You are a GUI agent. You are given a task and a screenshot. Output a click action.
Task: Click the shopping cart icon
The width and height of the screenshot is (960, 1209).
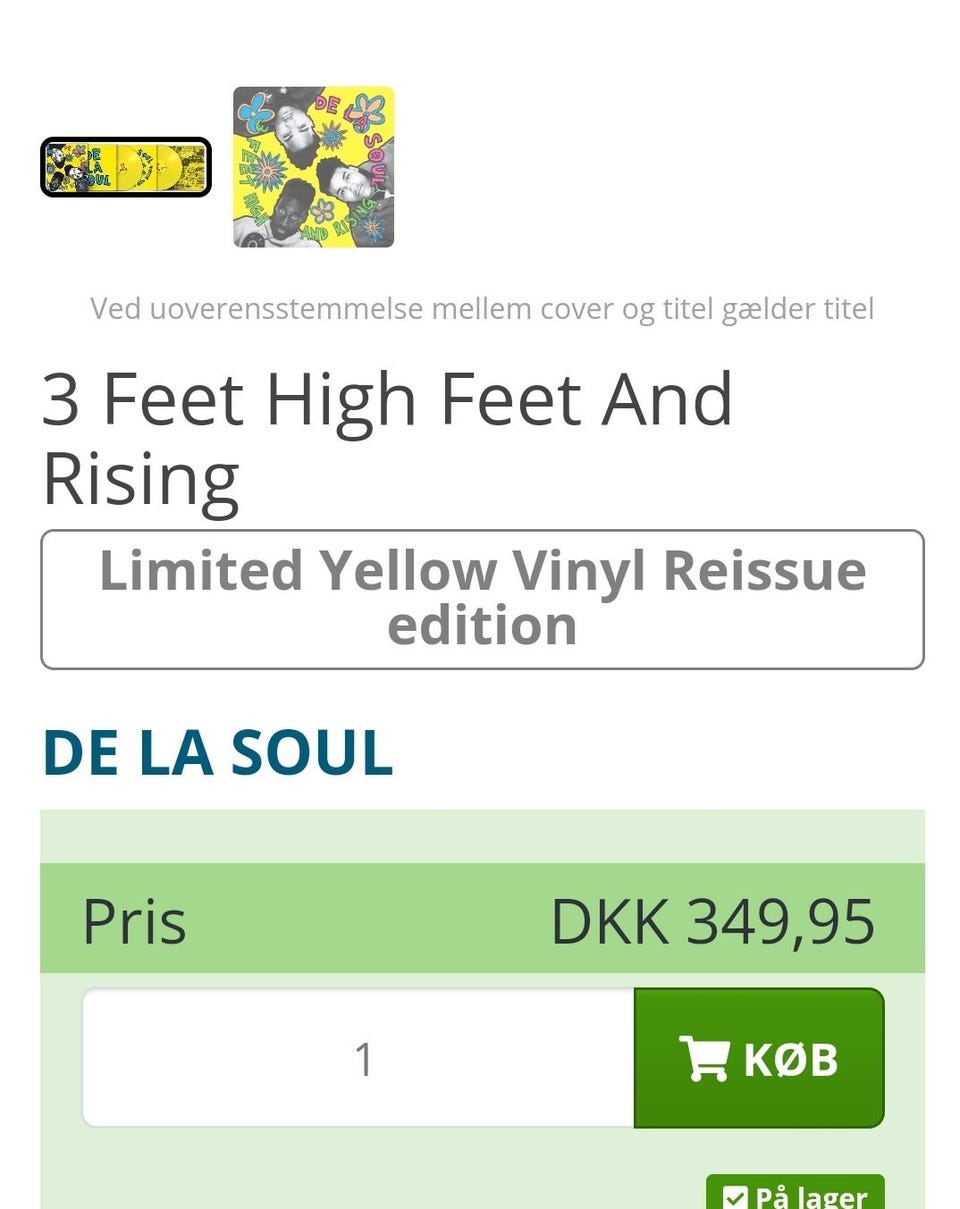tap(703, 1058)
